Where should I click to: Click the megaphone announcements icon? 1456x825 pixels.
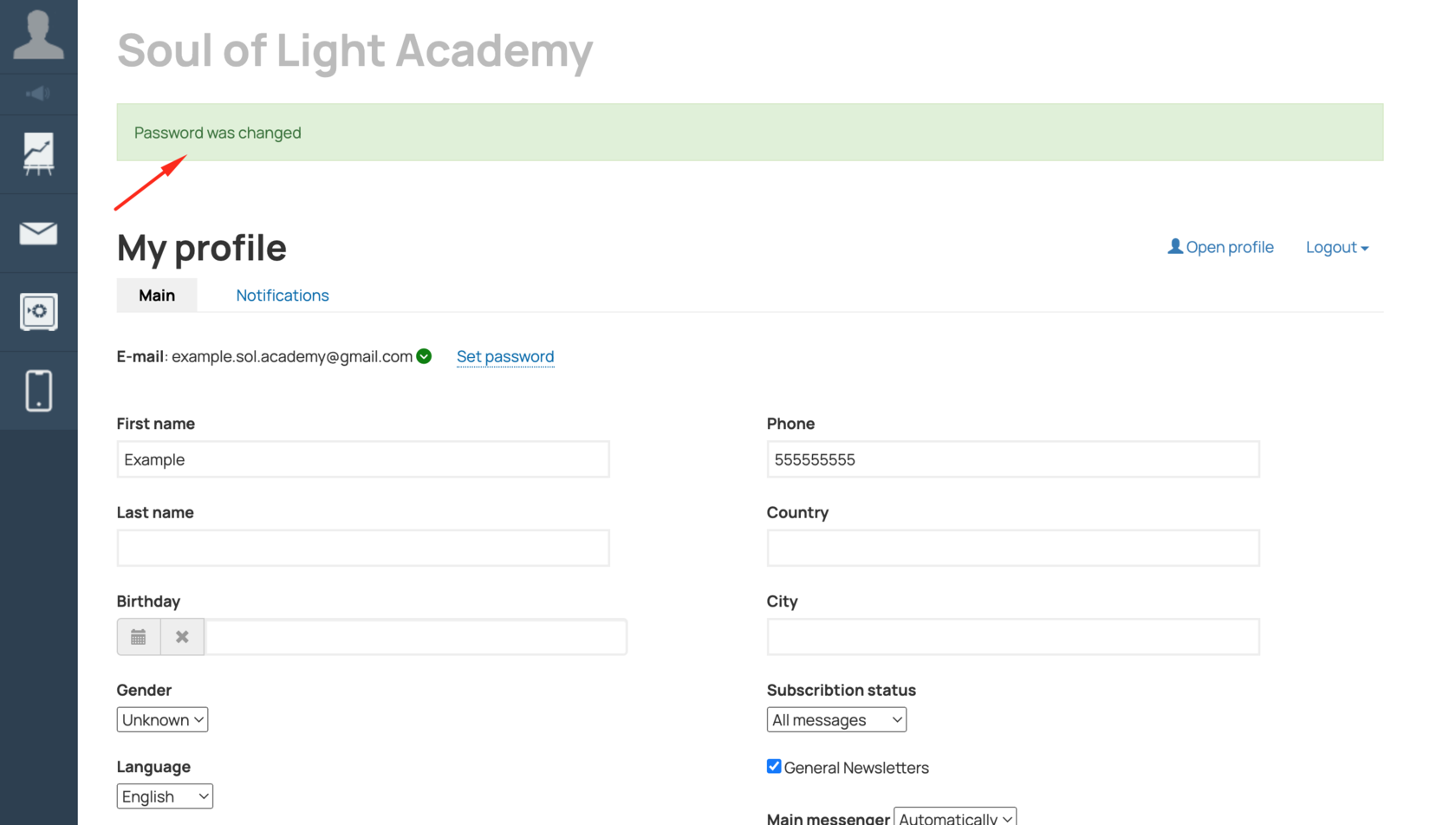[x=38, y=94]
